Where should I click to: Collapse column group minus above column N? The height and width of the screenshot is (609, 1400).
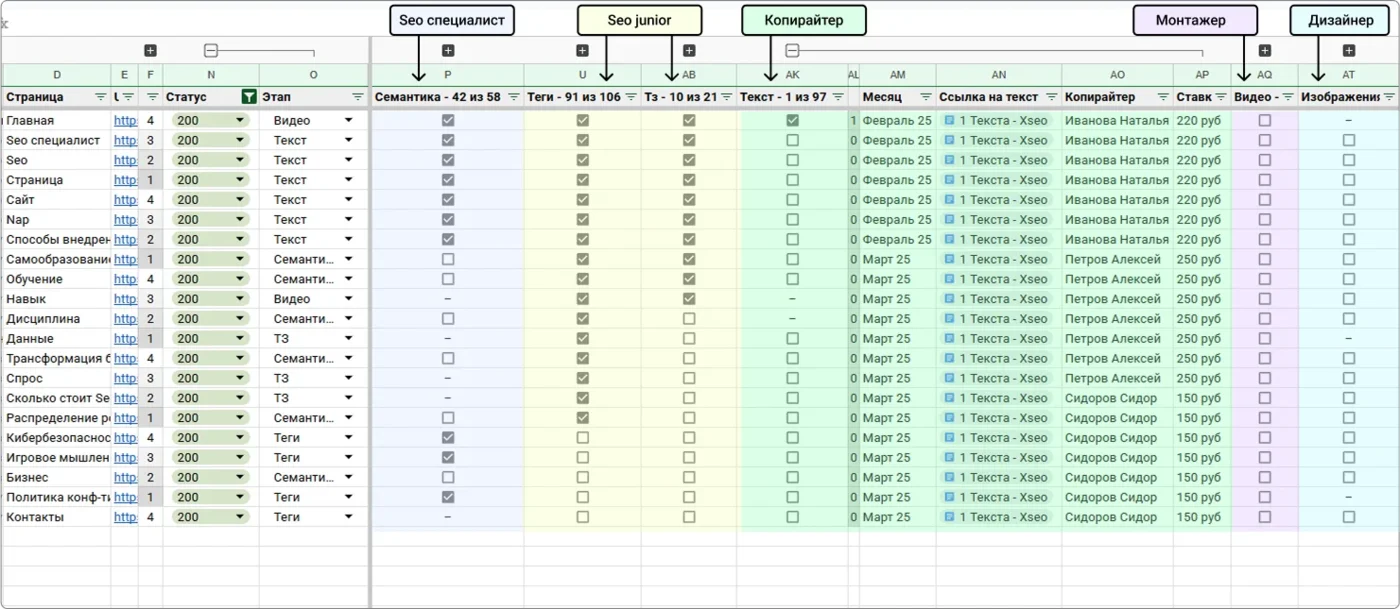(x=211, y=51)
